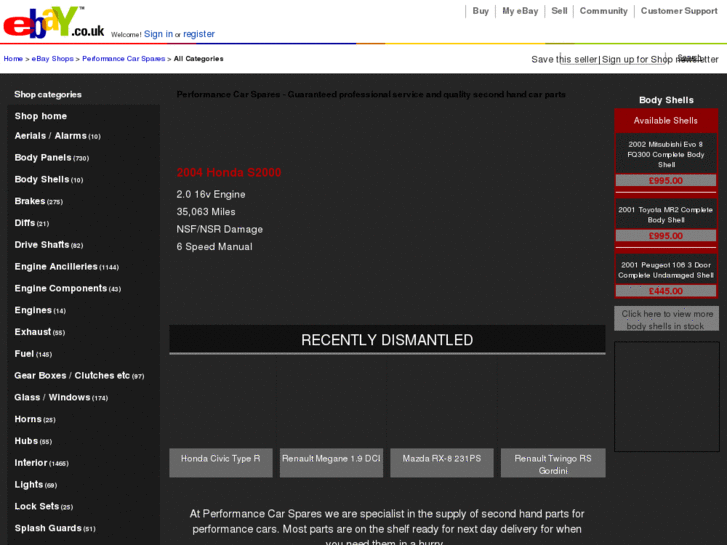Open the Buy menu

pos(480,11)
